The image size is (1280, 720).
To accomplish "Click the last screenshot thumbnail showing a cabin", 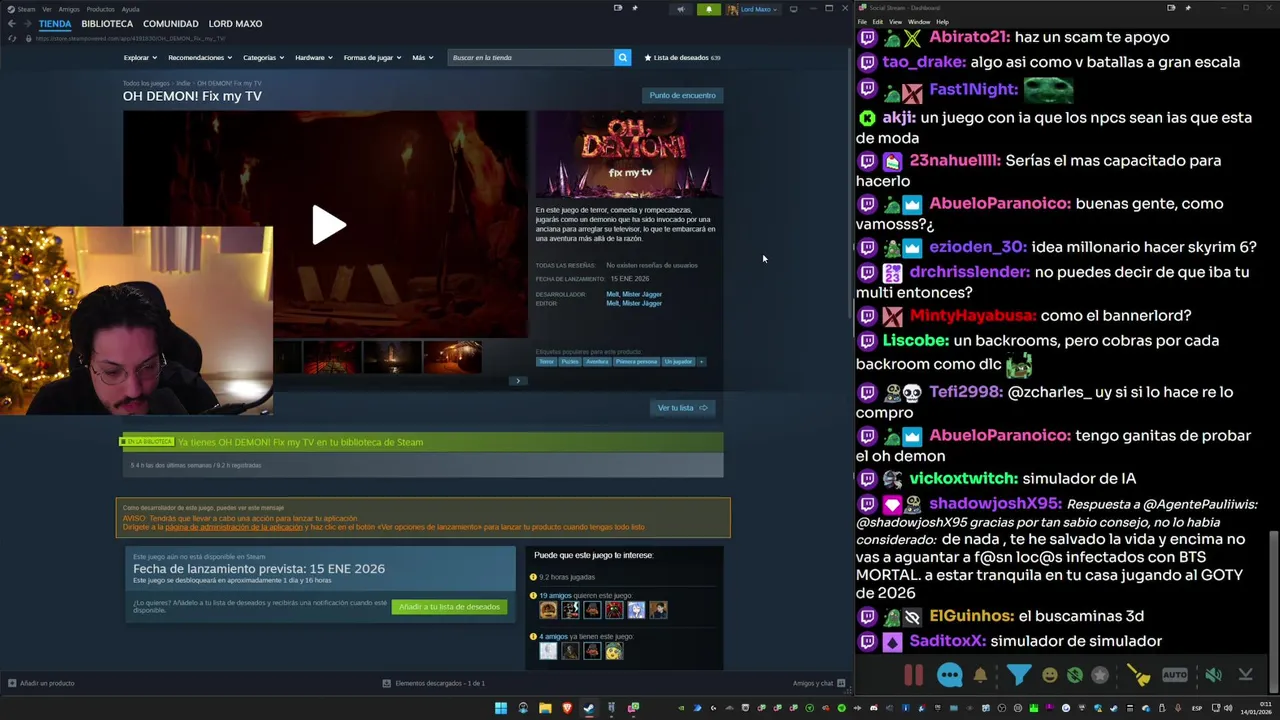I will 452,356.
